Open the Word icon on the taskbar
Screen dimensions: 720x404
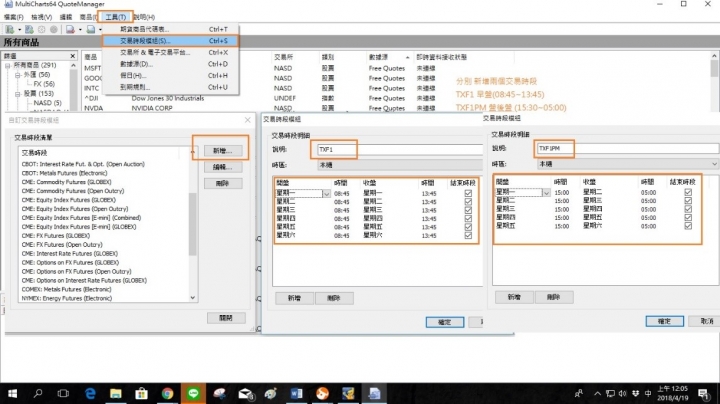(296, 393)
